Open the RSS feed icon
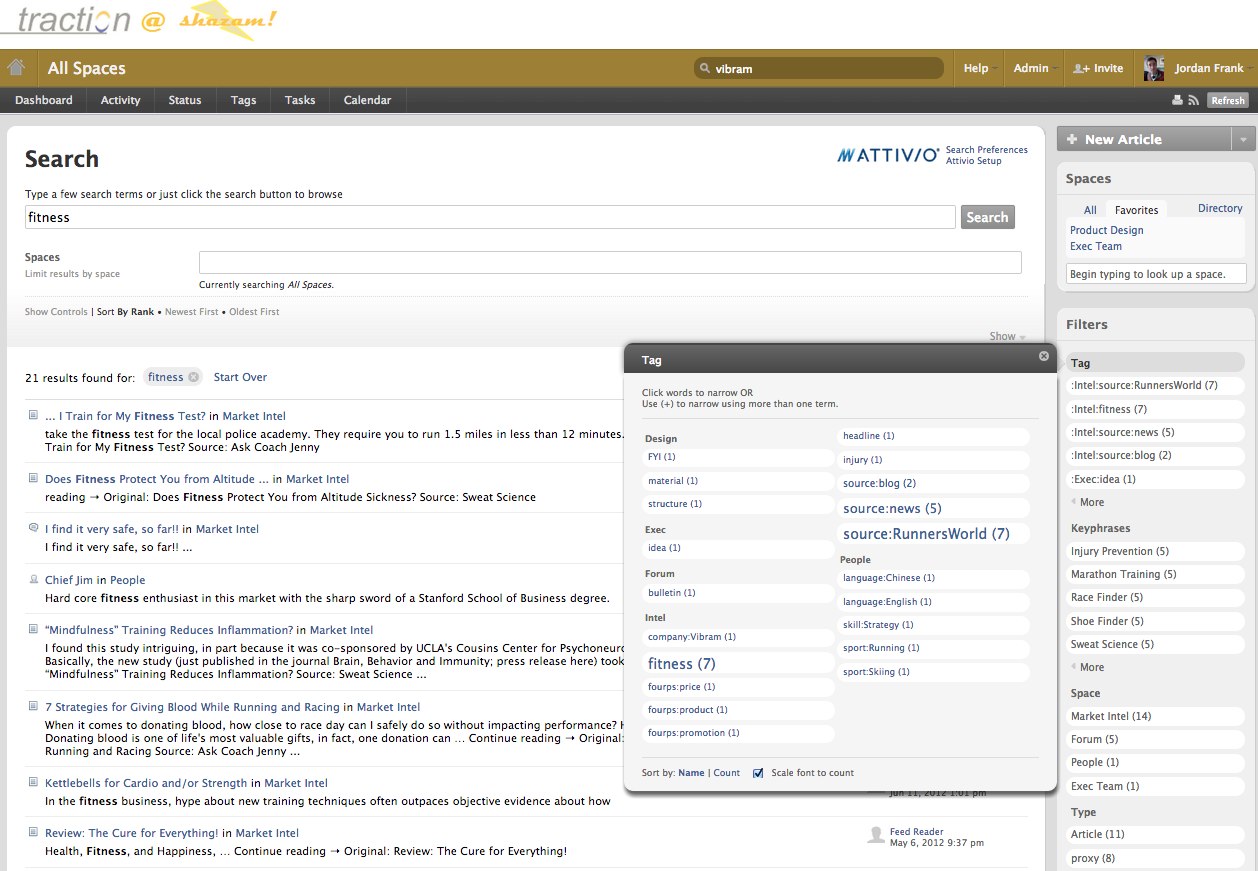 click(1193, 100)
